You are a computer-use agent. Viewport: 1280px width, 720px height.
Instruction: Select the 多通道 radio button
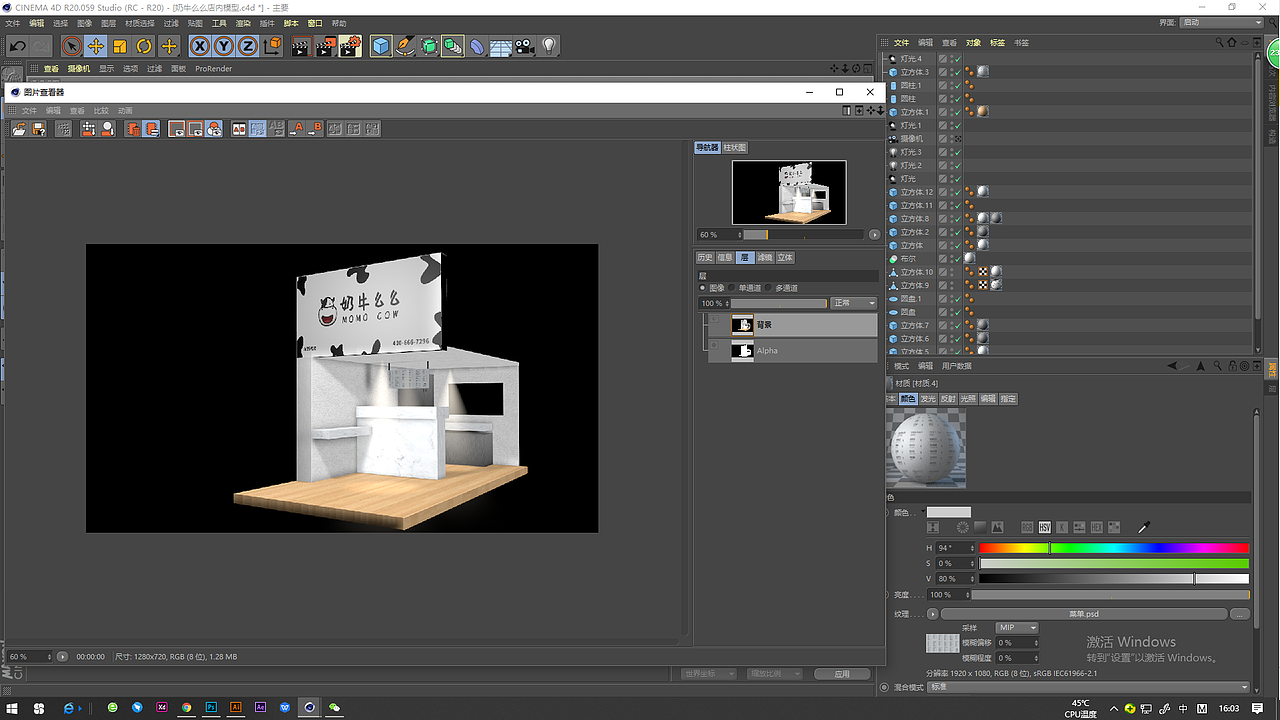coord(769,288)
